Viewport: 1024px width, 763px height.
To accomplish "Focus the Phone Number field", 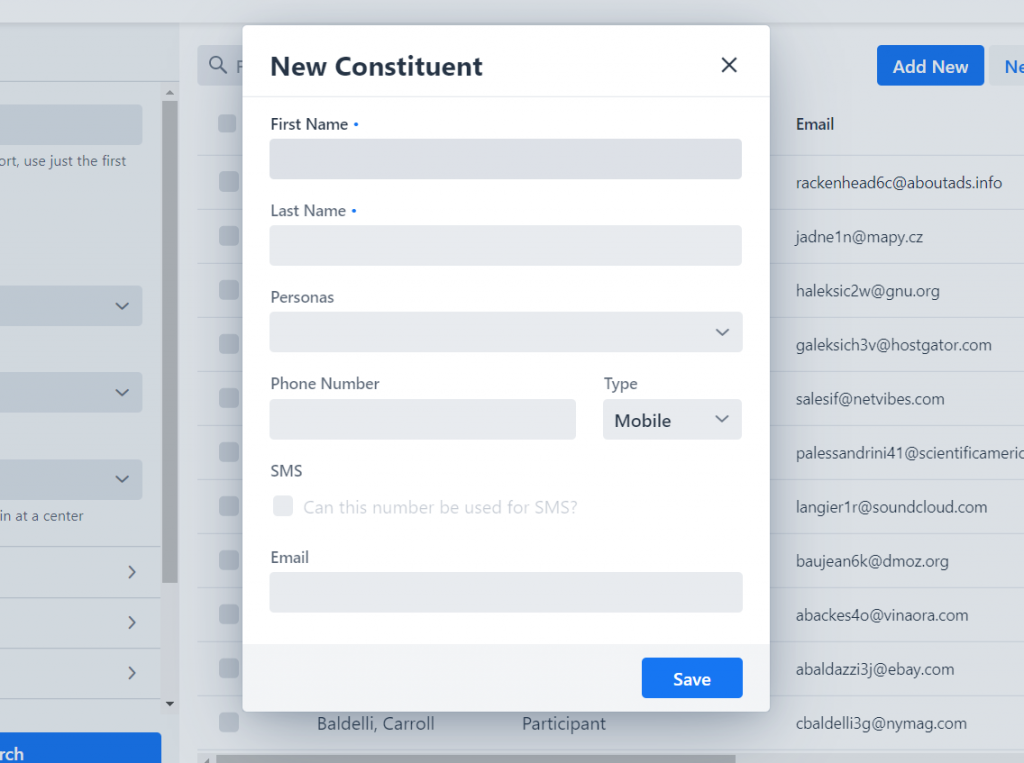I will tap(423, 419).
